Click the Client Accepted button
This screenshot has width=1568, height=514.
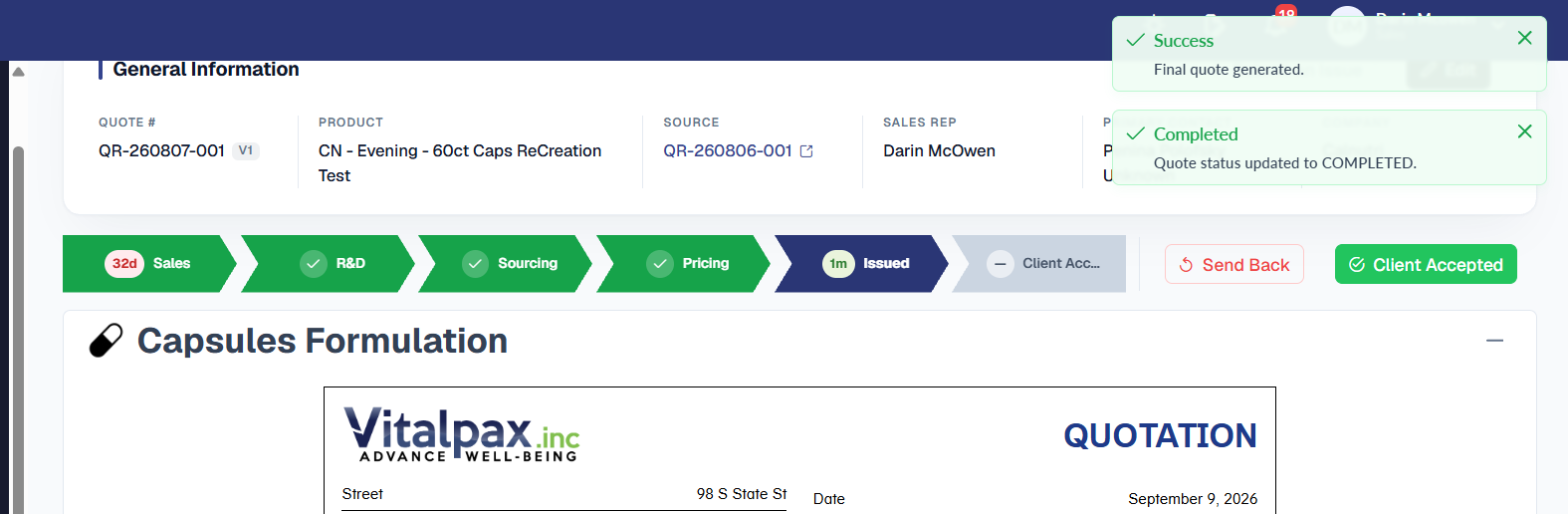click(x=1426, y=264)
